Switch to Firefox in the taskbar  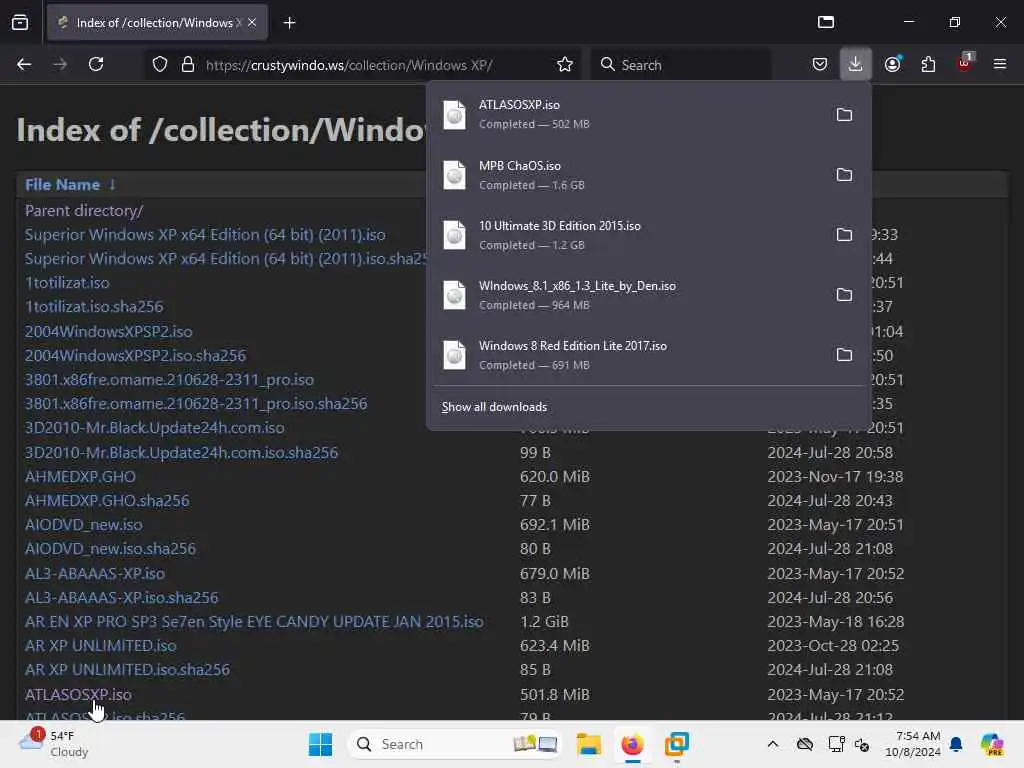point(632,744)
